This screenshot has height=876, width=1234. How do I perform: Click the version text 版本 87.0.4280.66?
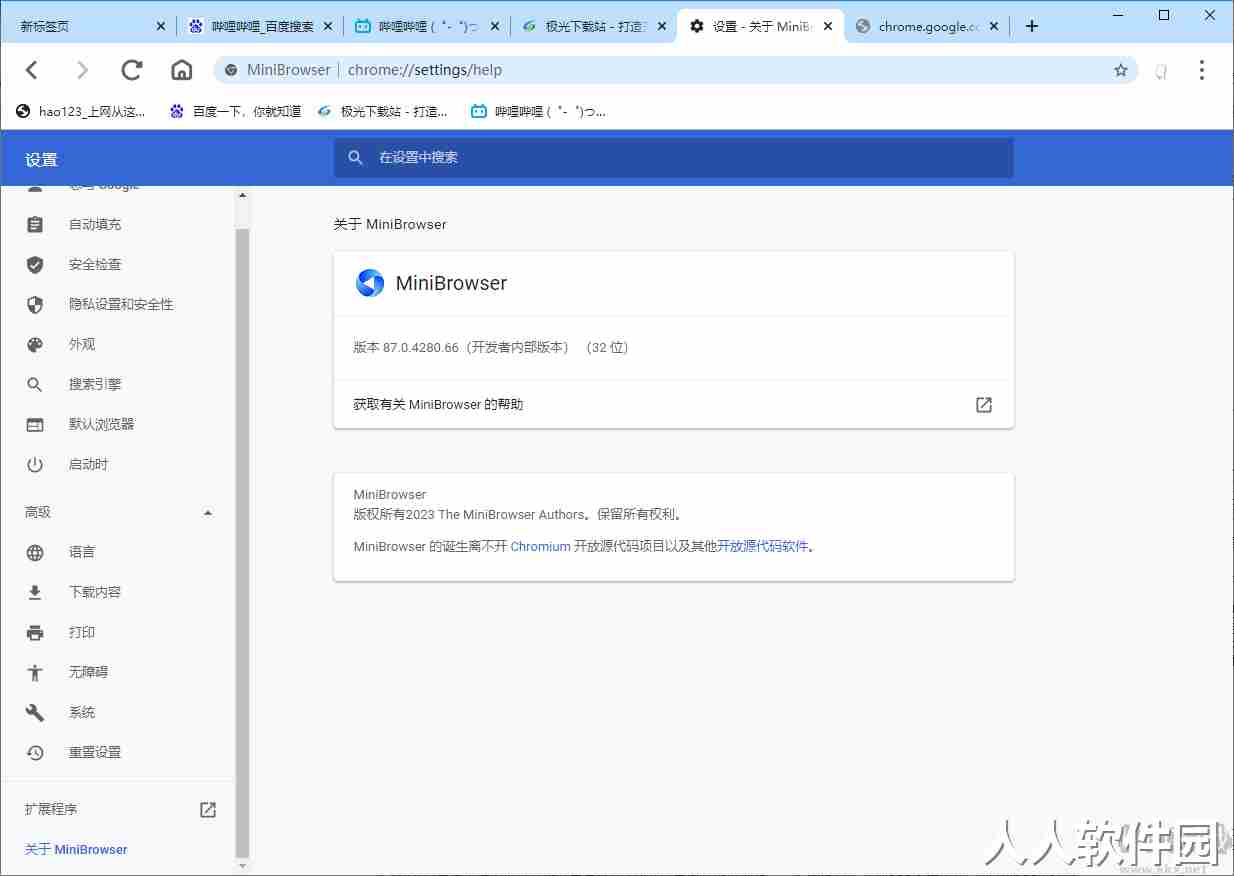pos(491,347)
